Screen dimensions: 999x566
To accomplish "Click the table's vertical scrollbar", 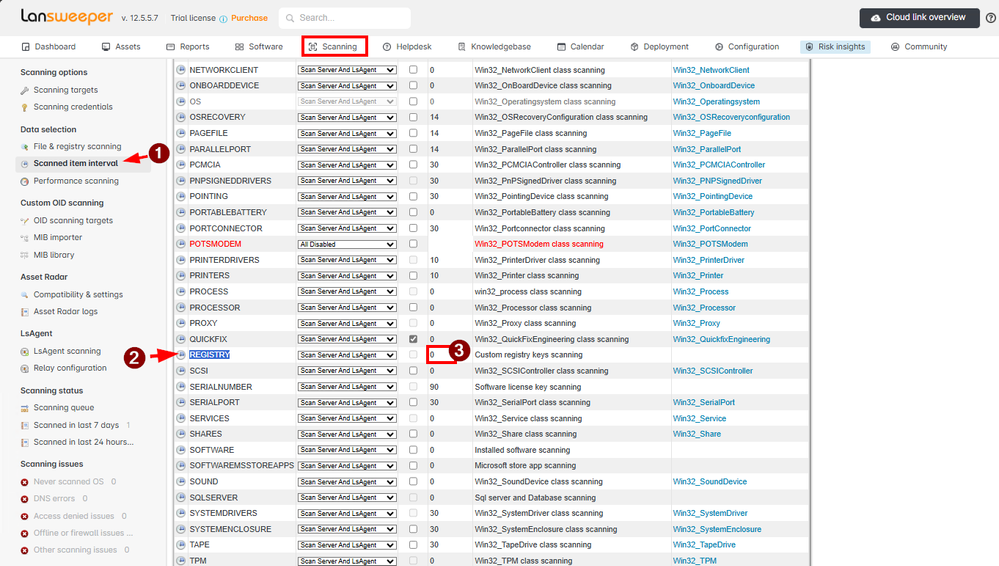I will [805, 300].
